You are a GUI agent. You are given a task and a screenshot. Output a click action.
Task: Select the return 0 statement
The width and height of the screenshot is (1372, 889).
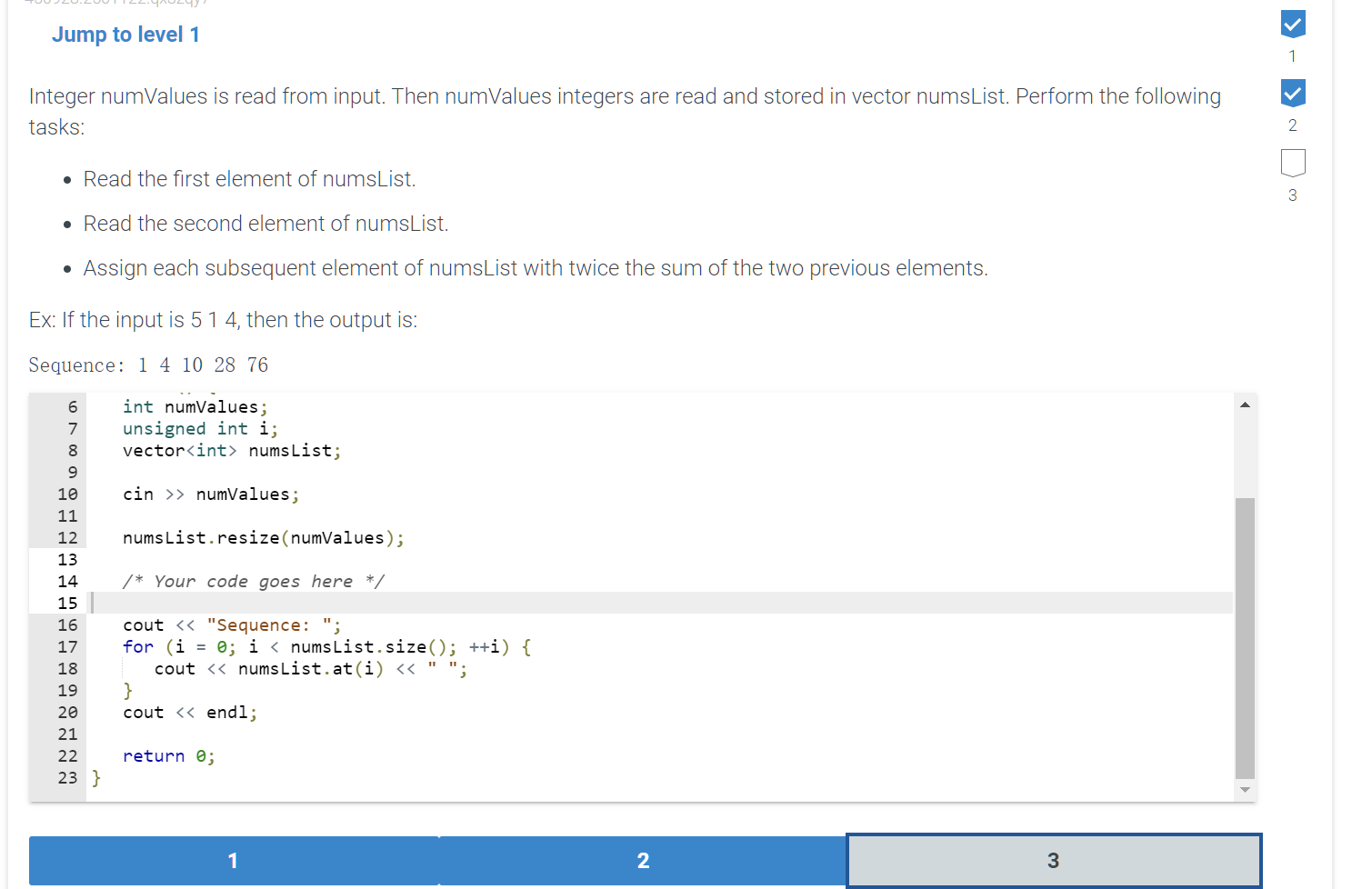point(169,755)
